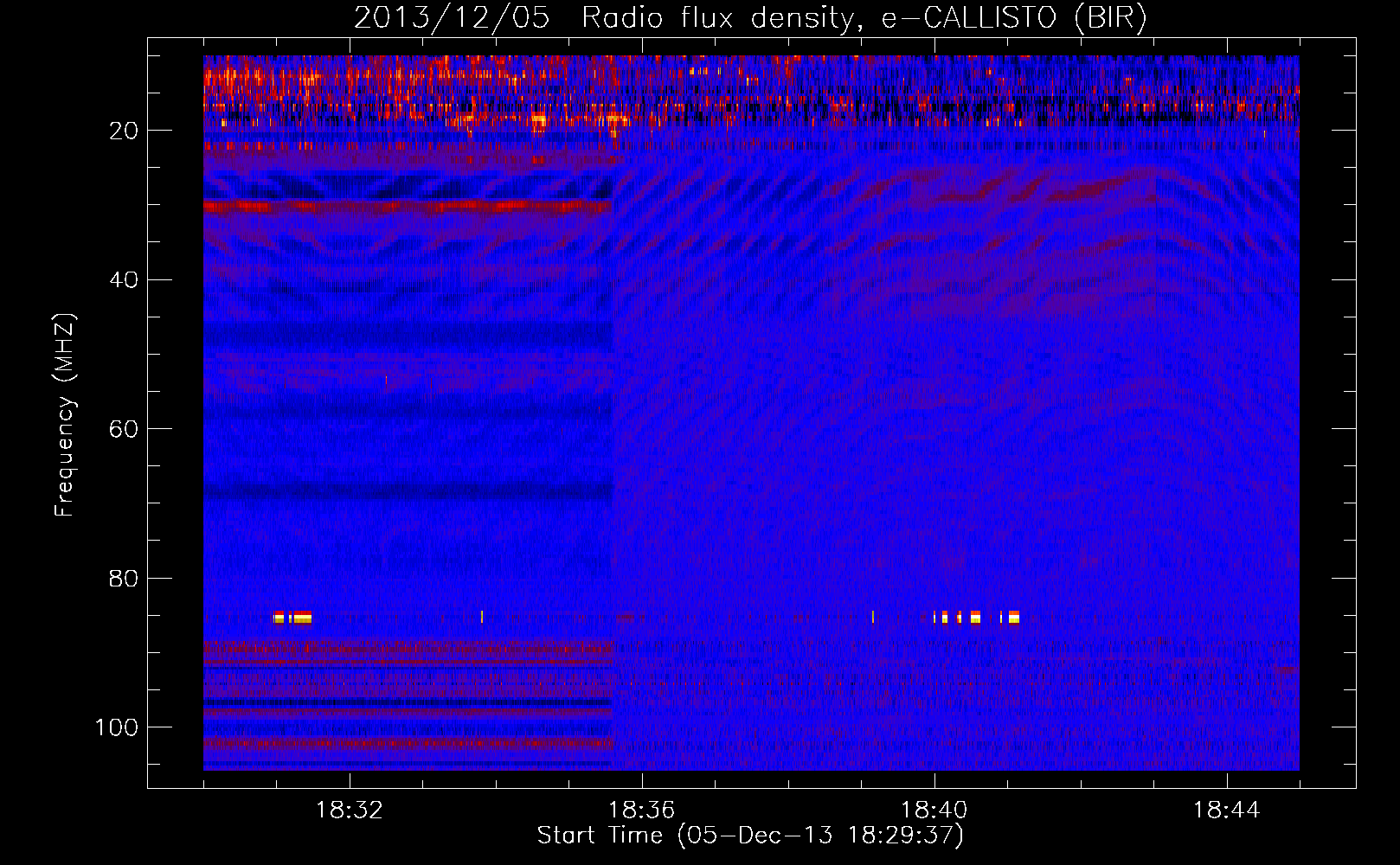Click the "Frequency (MHZ)" axis label
The height and width of the screenshot is (865, 1400).
pos(65,414)
